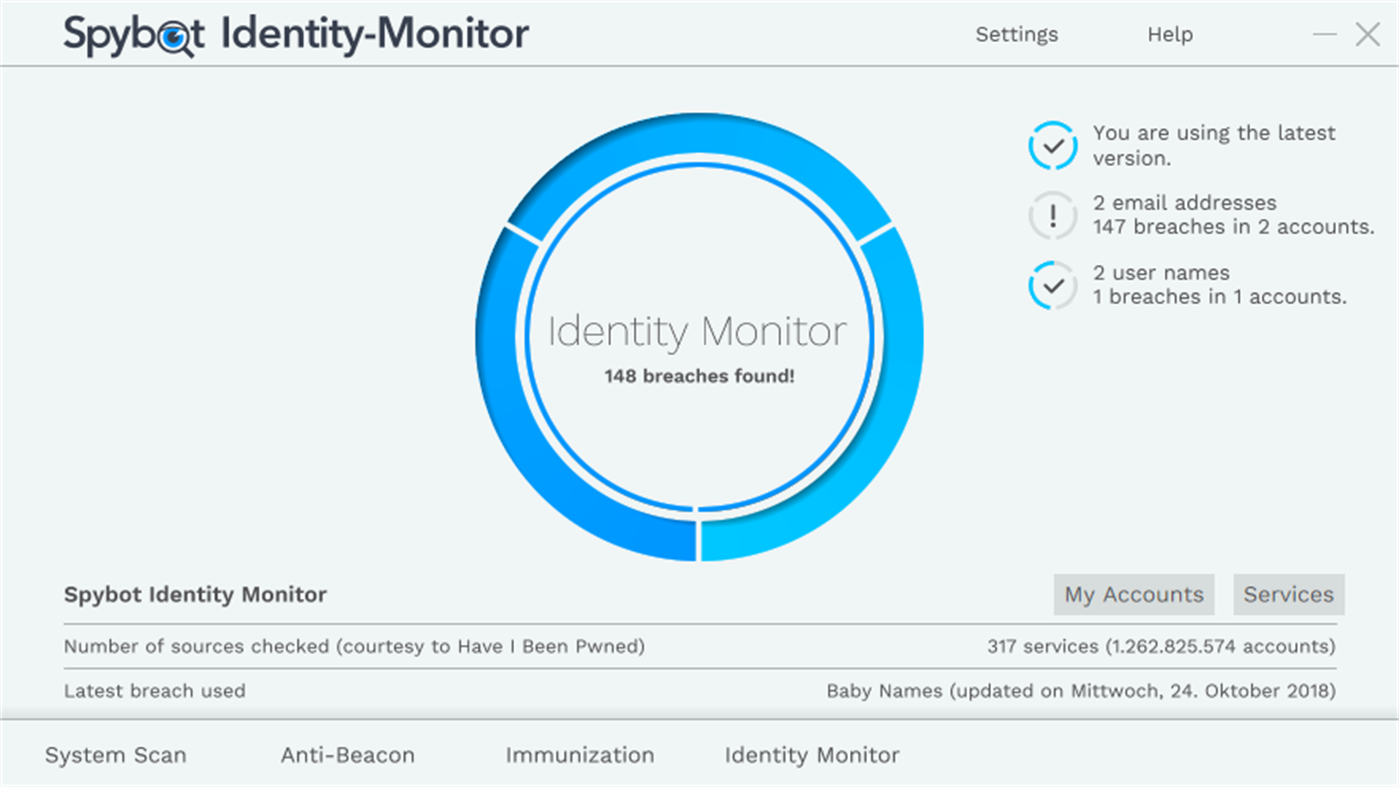The width and height of the screenshot is (1399, 787).
Task: Click the '148 breaches found!' status text
Action: point(697,377)
